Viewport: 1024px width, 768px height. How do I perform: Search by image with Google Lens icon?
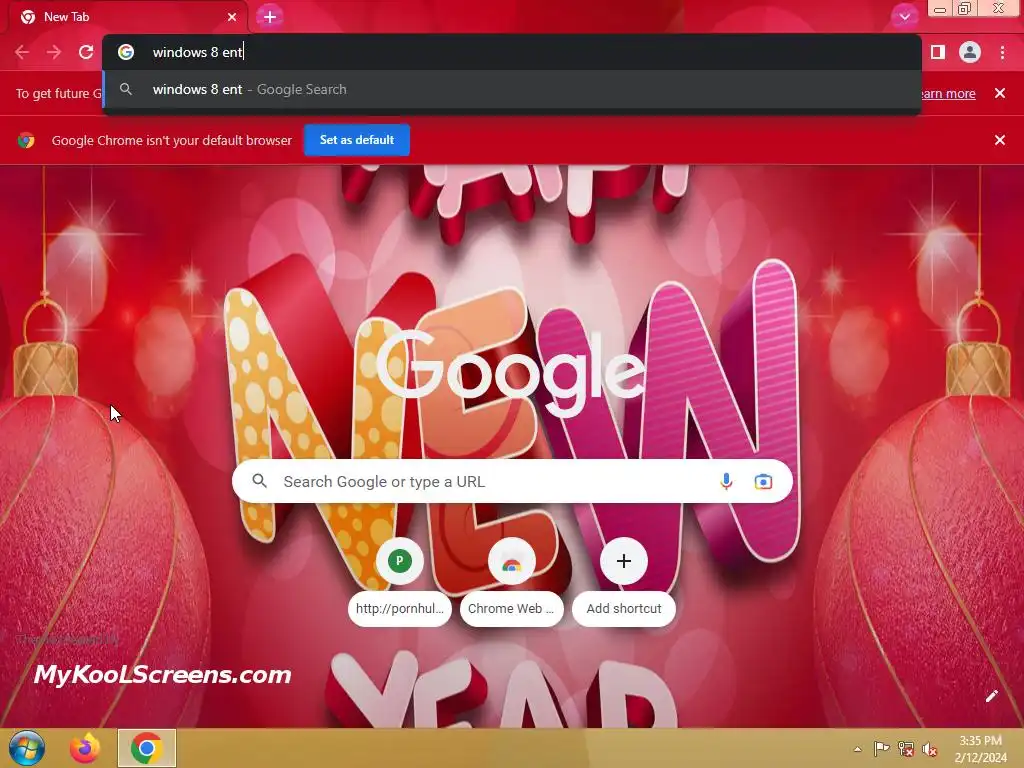pyautogui.click(x=763, y=481)
